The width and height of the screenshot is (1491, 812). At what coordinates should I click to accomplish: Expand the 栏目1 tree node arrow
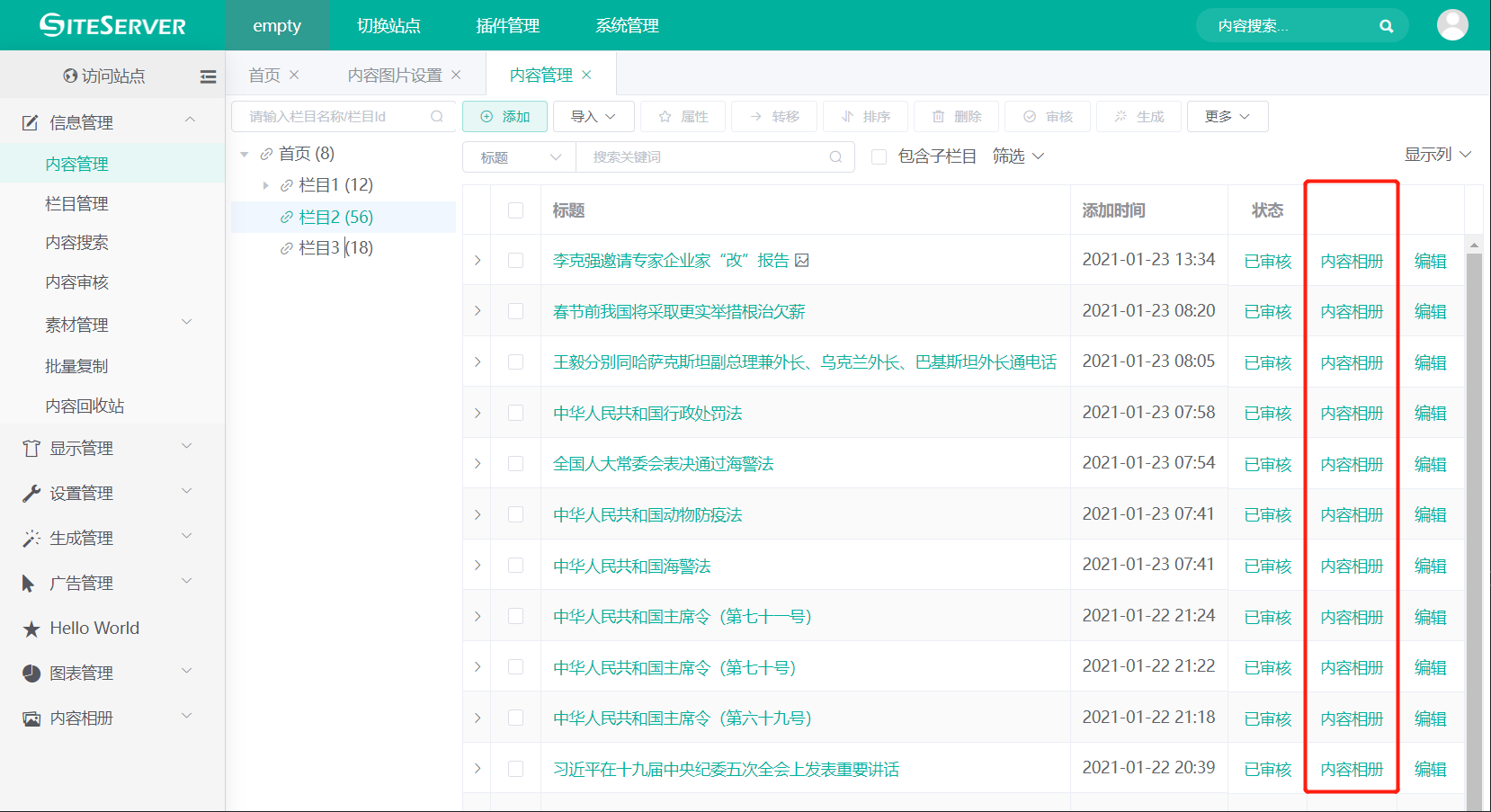tap(265, 185)
